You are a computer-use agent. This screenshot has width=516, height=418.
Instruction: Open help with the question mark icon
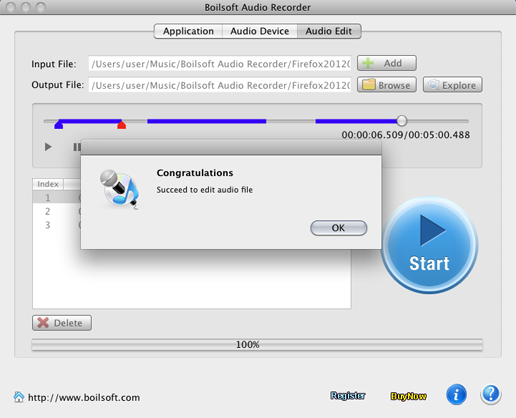[491, 394]
